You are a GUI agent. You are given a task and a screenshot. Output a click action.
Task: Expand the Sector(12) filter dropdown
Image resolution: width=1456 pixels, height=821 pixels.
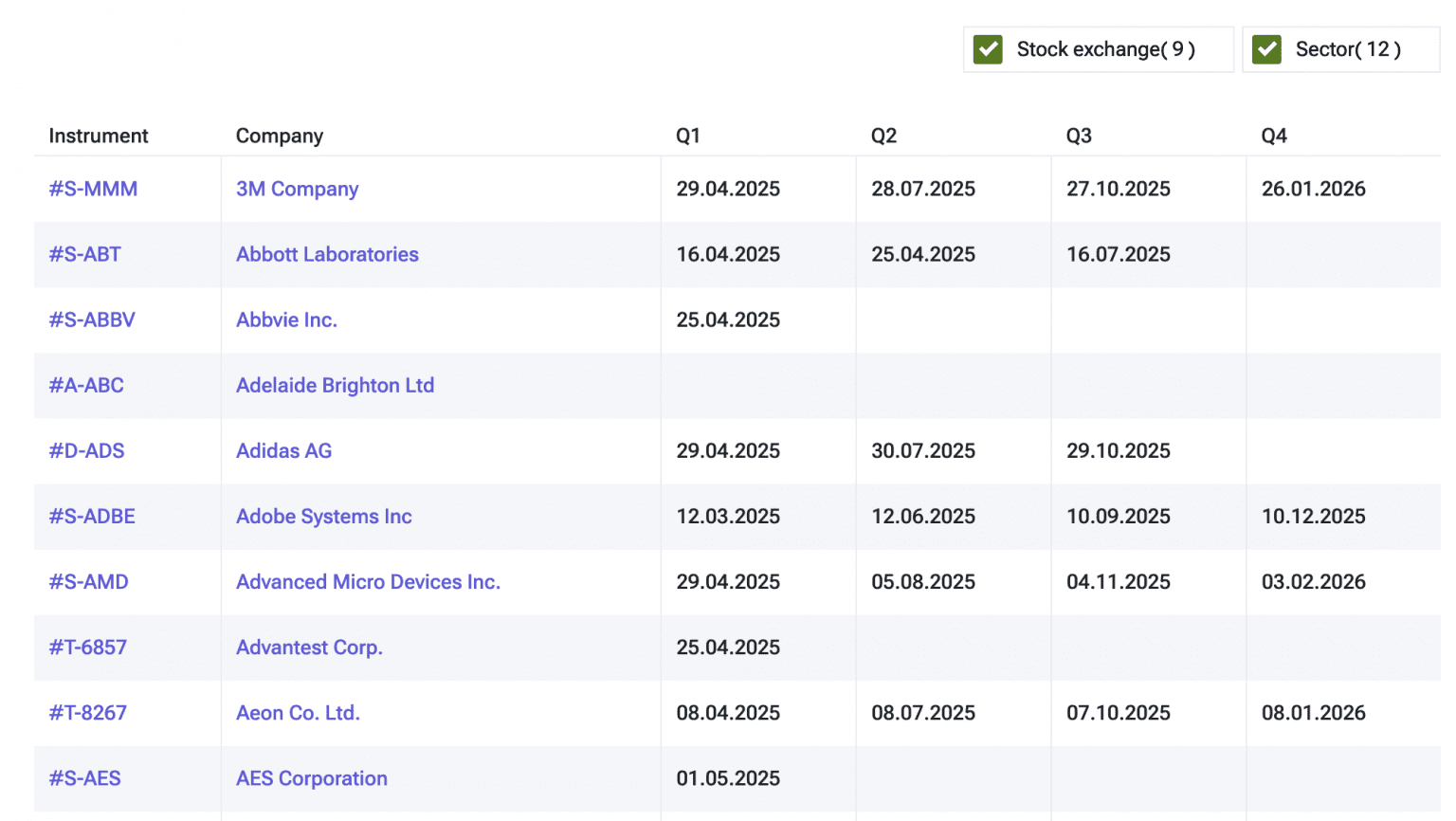tap(1341, 49)
